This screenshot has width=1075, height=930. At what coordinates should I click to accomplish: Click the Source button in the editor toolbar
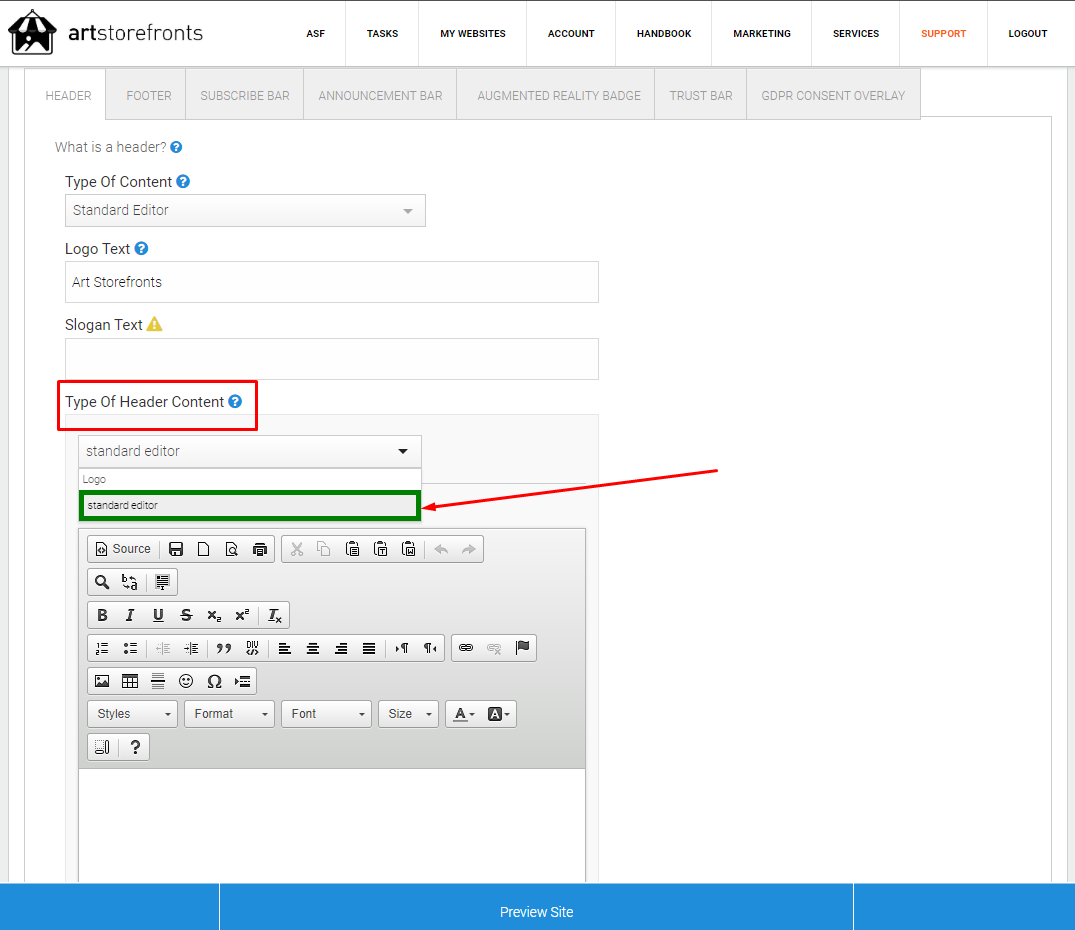[123, 549]
